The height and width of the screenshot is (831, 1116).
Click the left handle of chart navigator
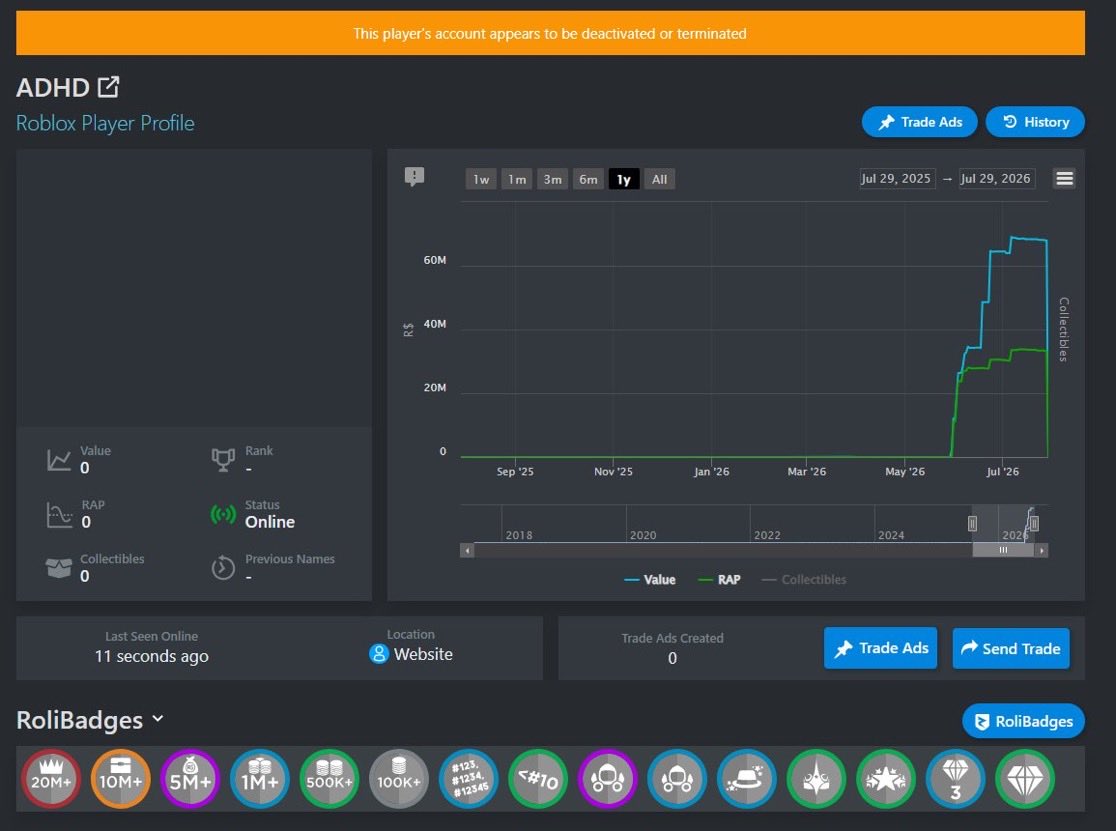pos(972,524)
